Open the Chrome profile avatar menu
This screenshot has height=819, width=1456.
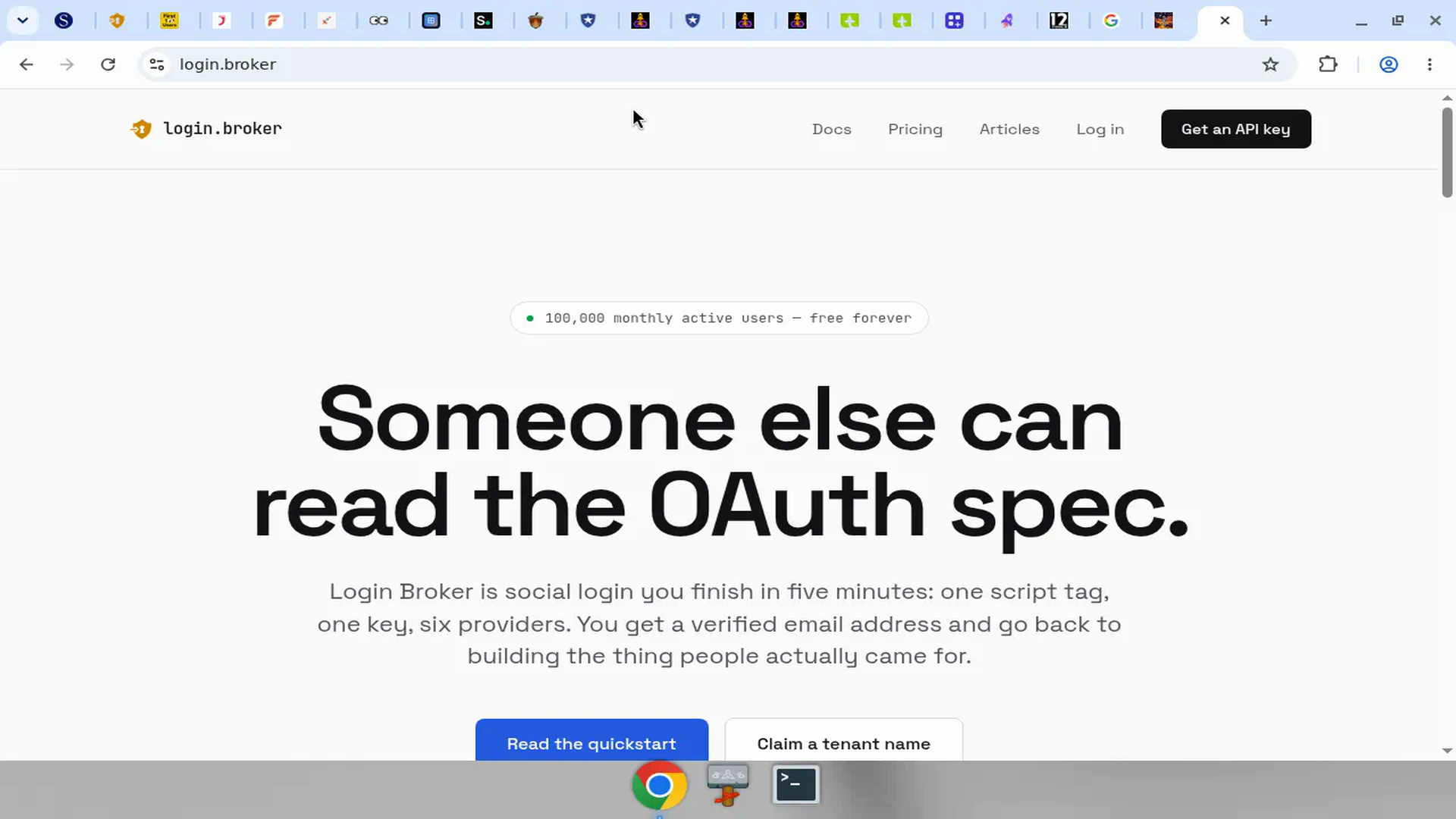[x=1389, y=64]
